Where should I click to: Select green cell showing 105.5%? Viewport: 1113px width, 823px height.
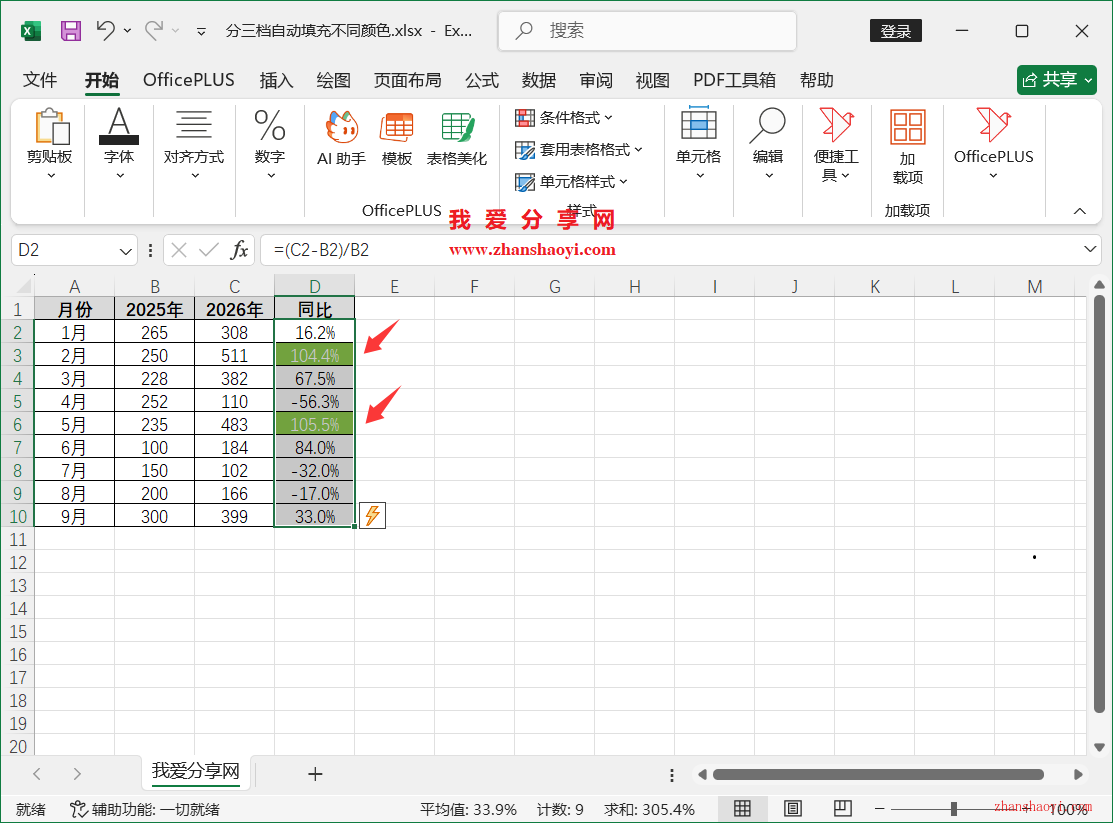[314, 425]
